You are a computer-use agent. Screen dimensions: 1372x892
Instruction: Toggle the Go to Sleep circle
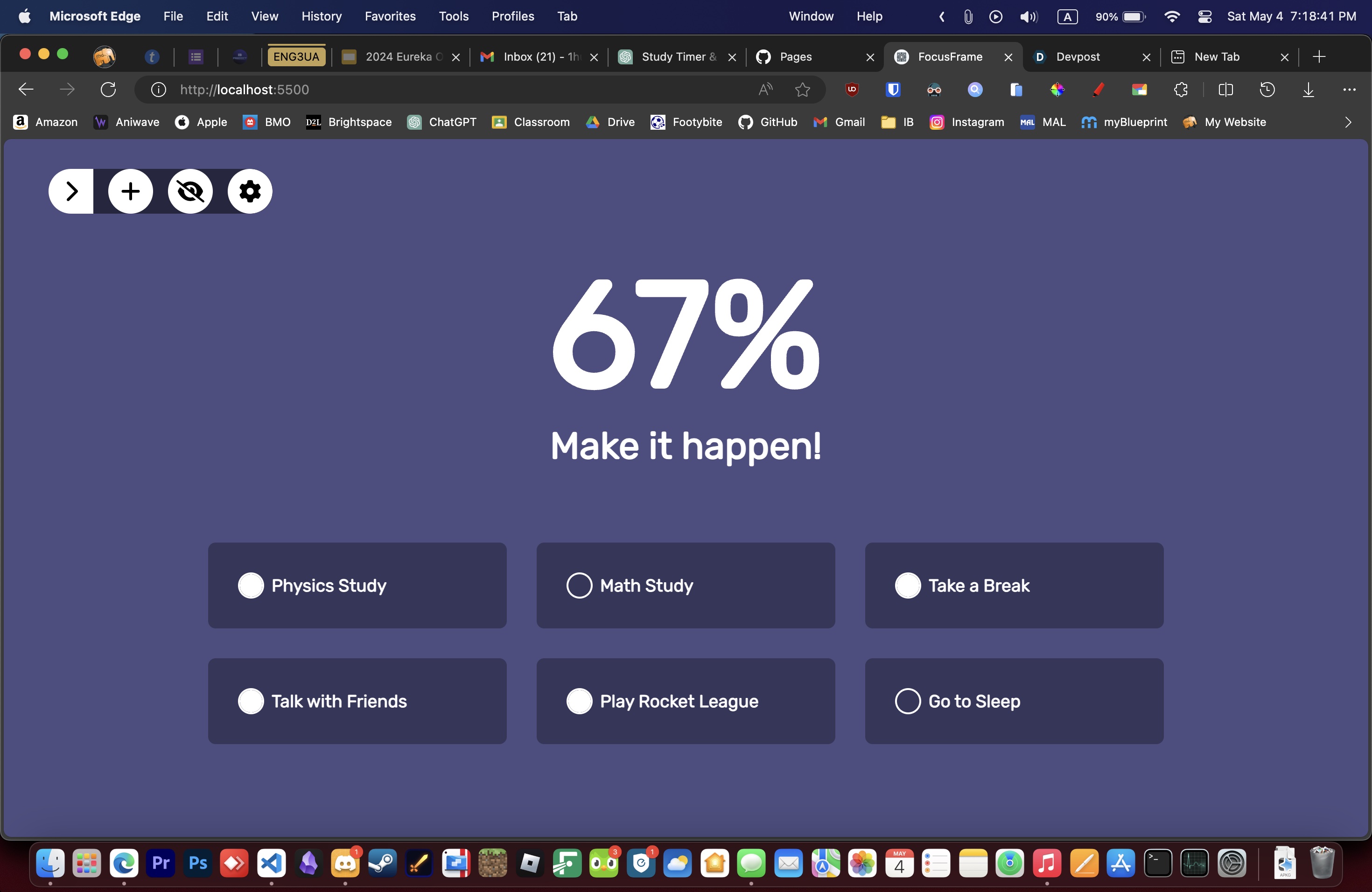(907, 701)
